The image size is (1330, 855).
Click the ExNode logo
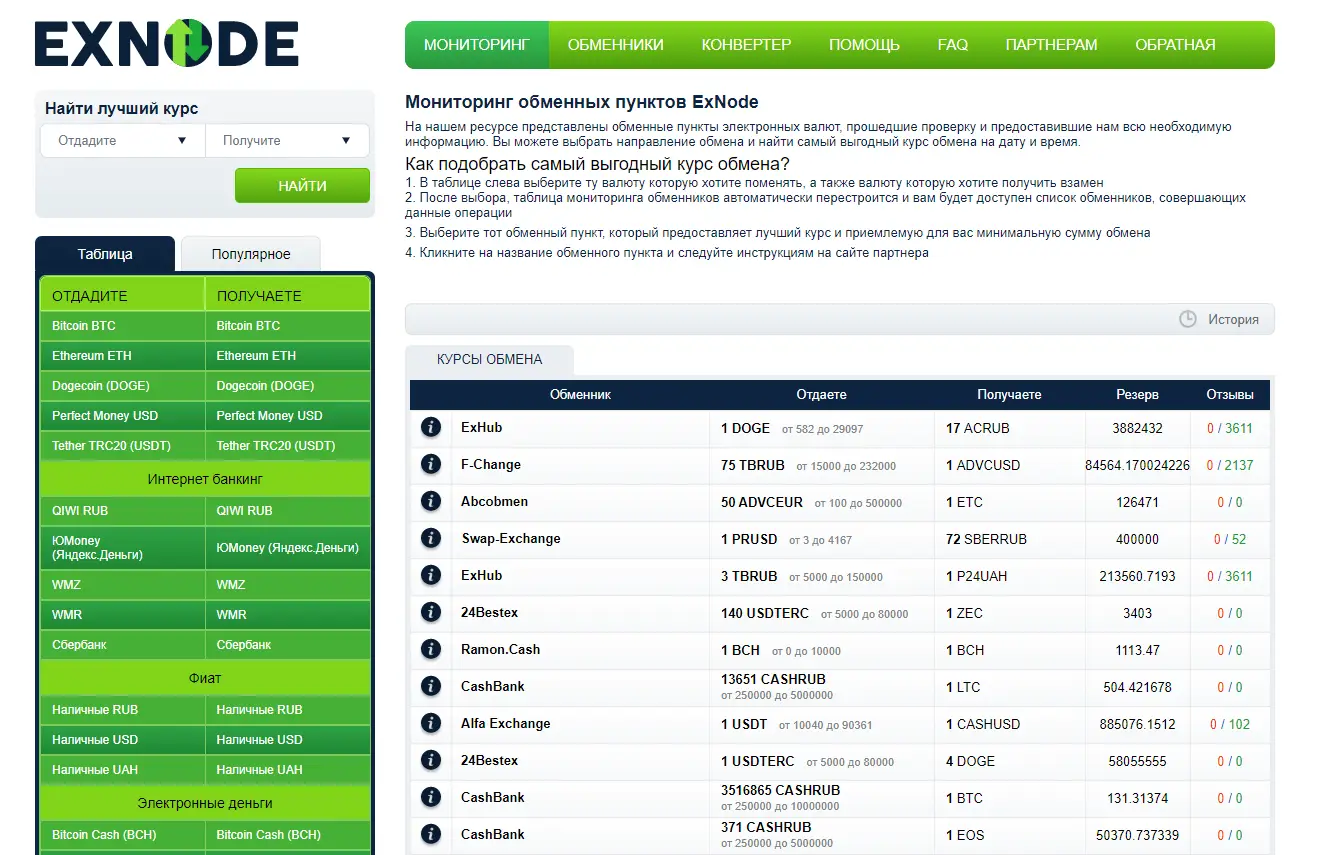(167, 44)
